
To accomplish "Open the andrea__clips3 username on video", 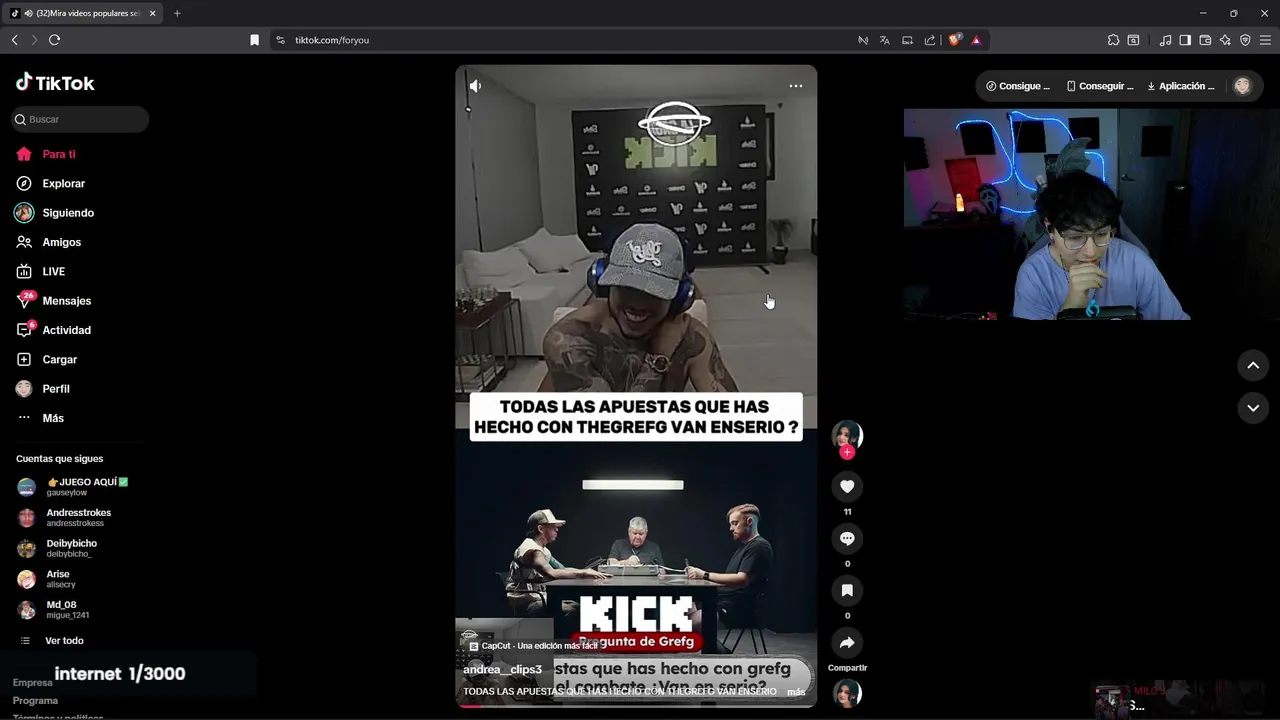I will 502,669.
